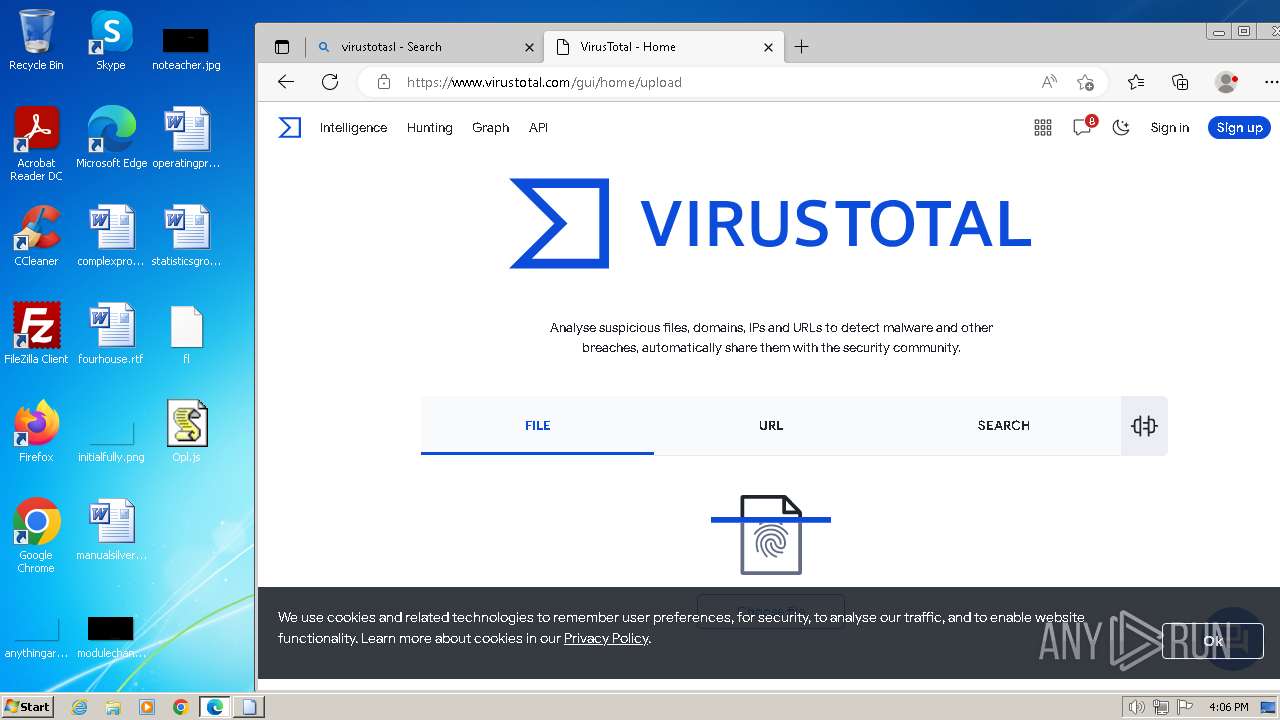Screen dimensions: 1280x720
Task: Open VirusTotal notifications with badge
Action: (1083, 126)
